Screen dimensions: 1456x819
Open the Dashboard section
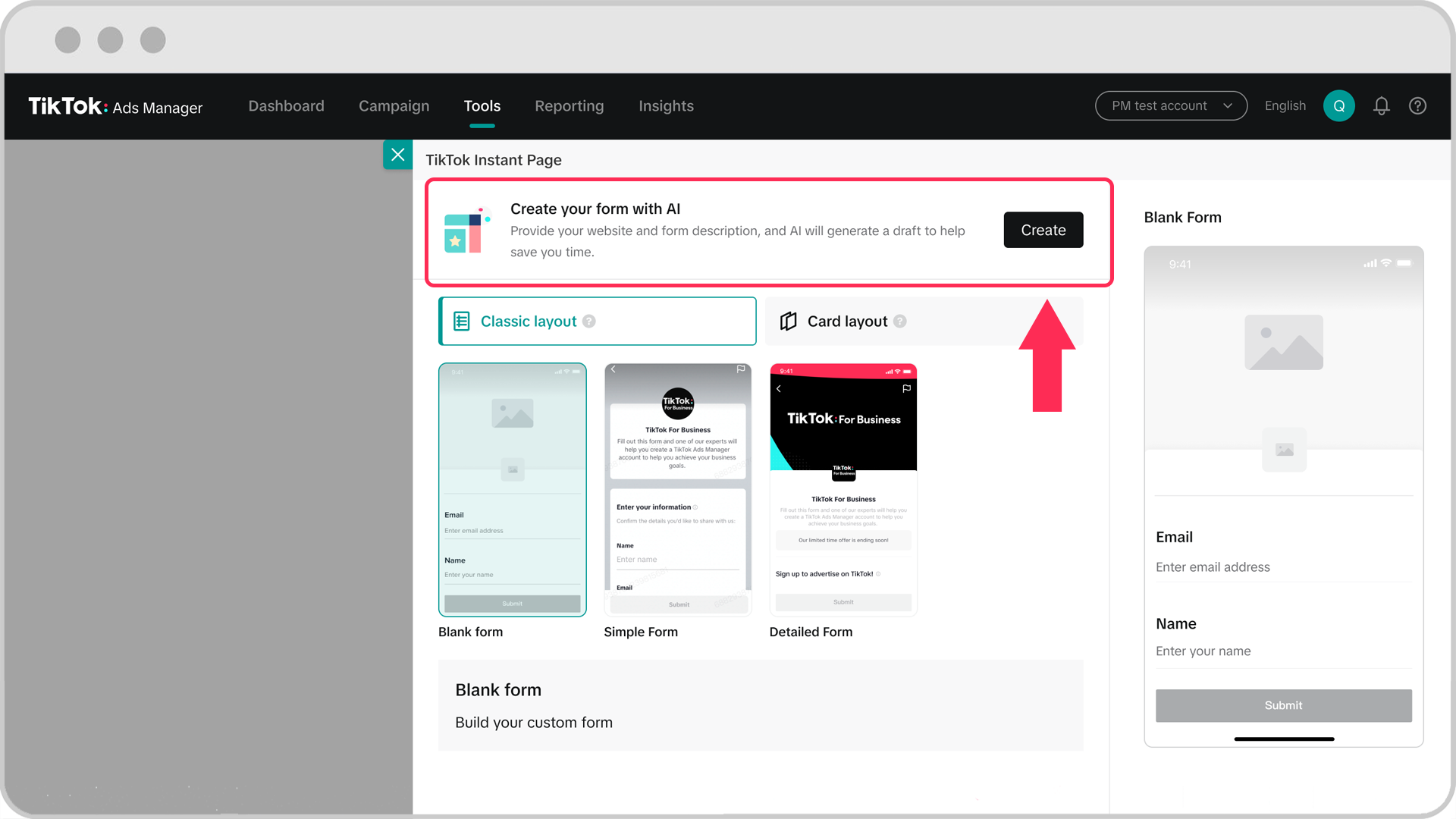[x=286, y=106]
